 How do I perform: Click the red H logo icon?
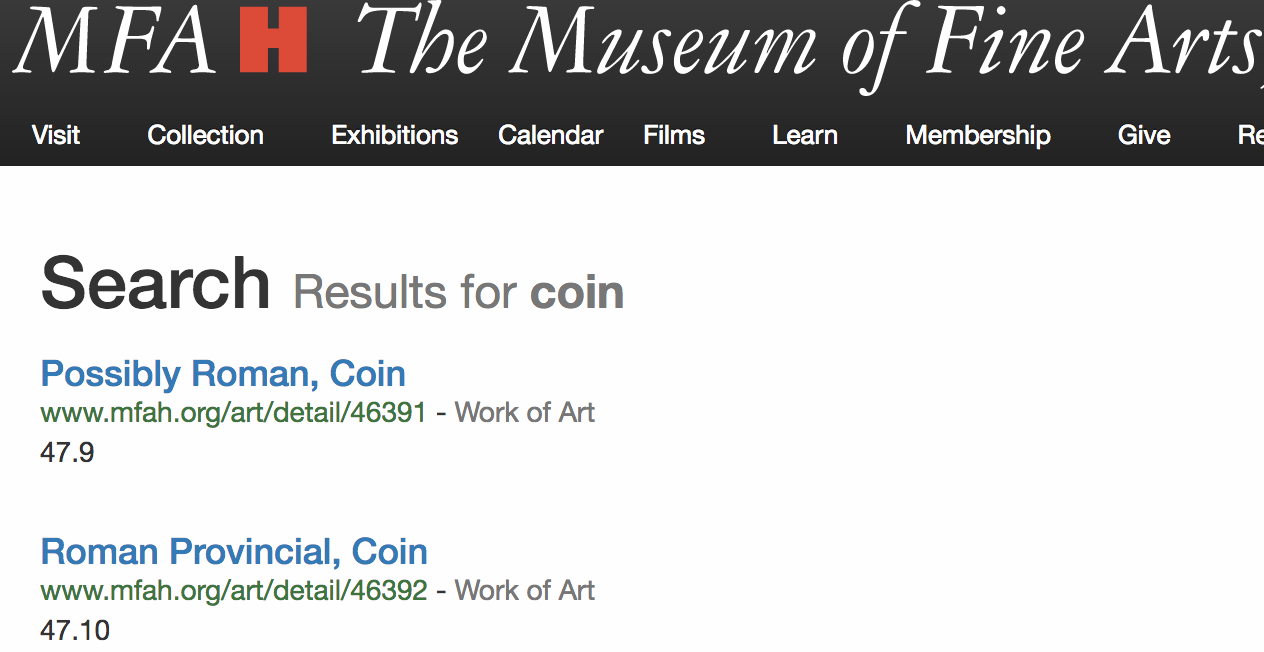273,40
